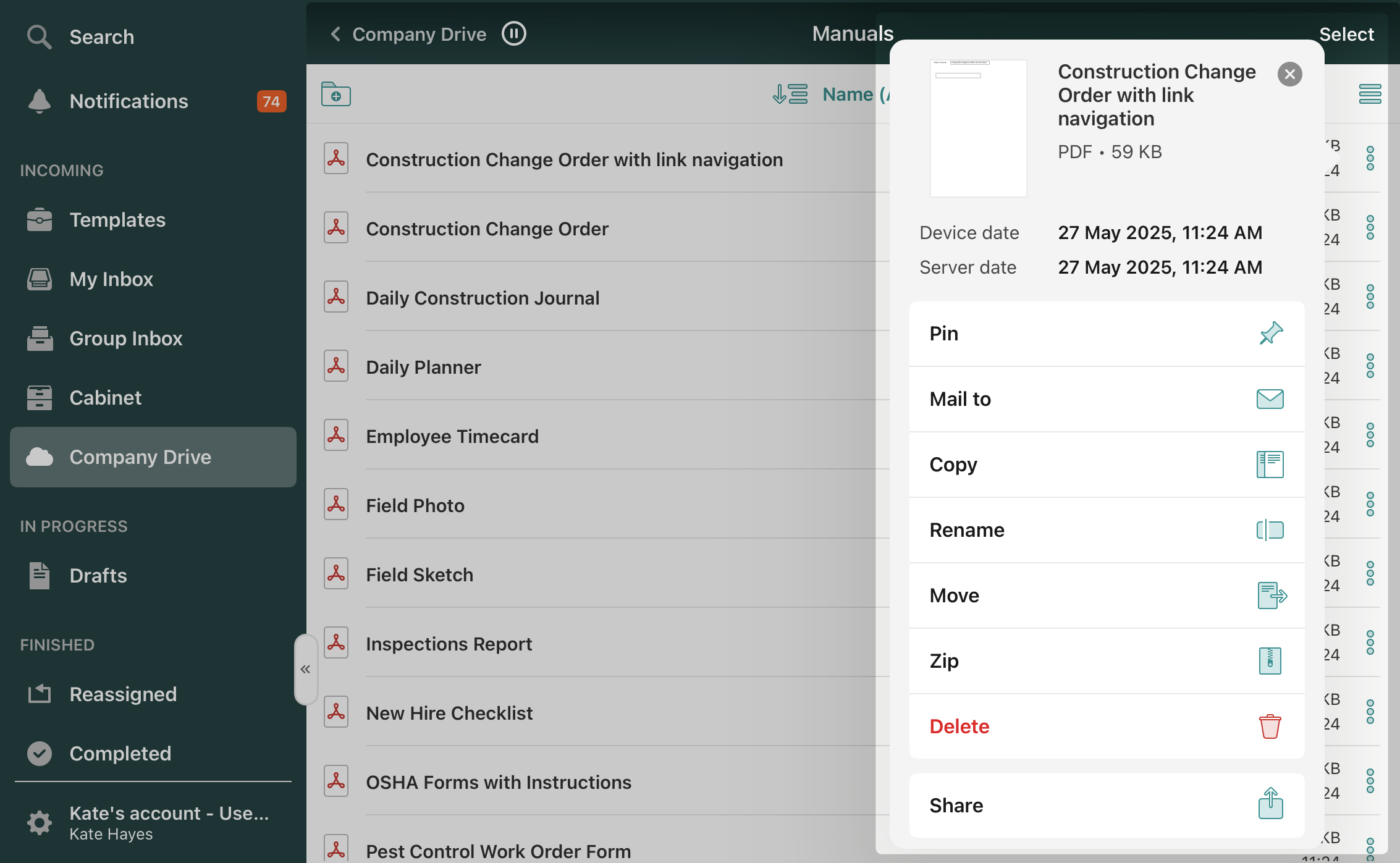The width and height of the screenshot is (1400, 863).
Task: Click the Mail to envelope icon
Action: click(x=1270, y=399)
